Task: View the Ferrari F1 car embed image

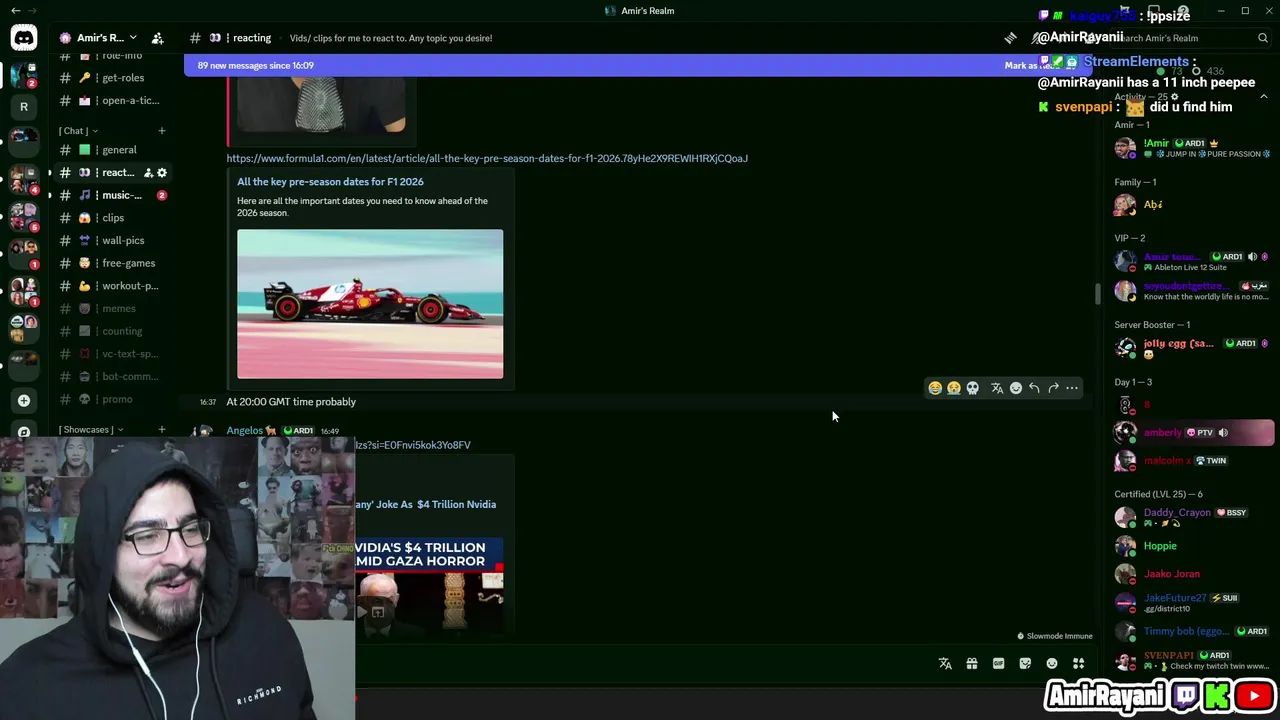Action: click(x=370, y=304)
